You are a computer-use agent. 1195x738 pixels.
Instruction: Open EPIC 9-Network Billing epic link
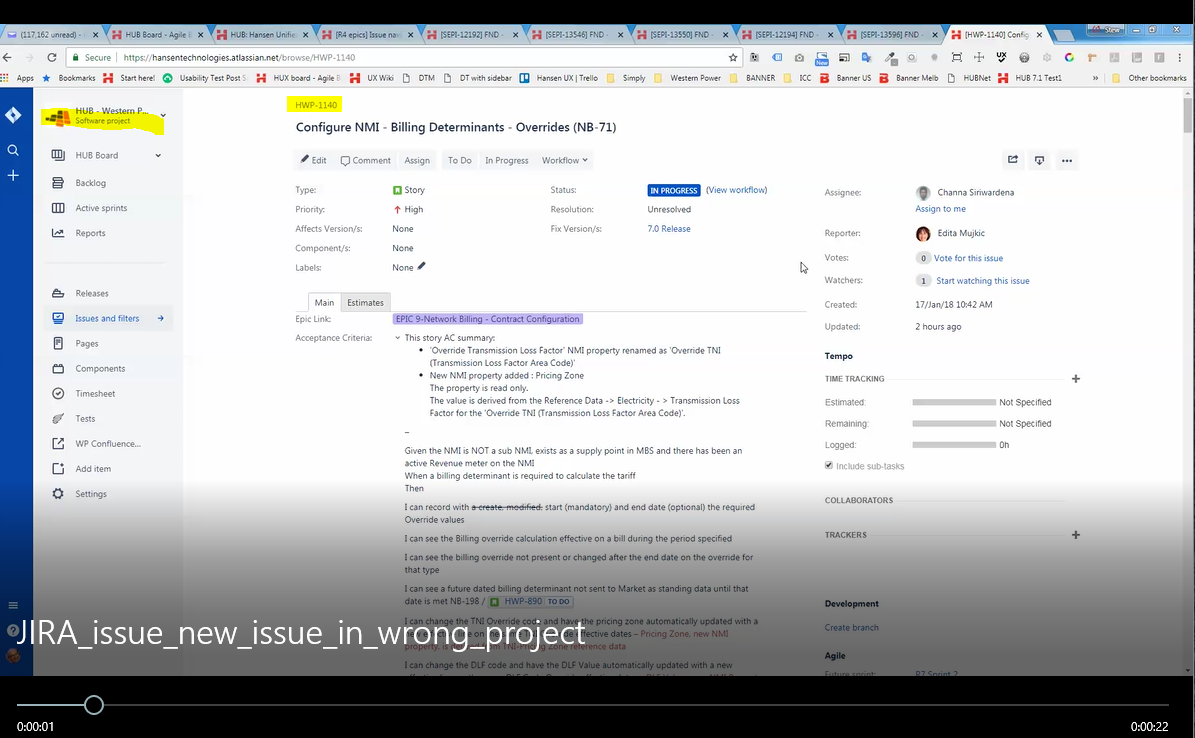point(488,319)
